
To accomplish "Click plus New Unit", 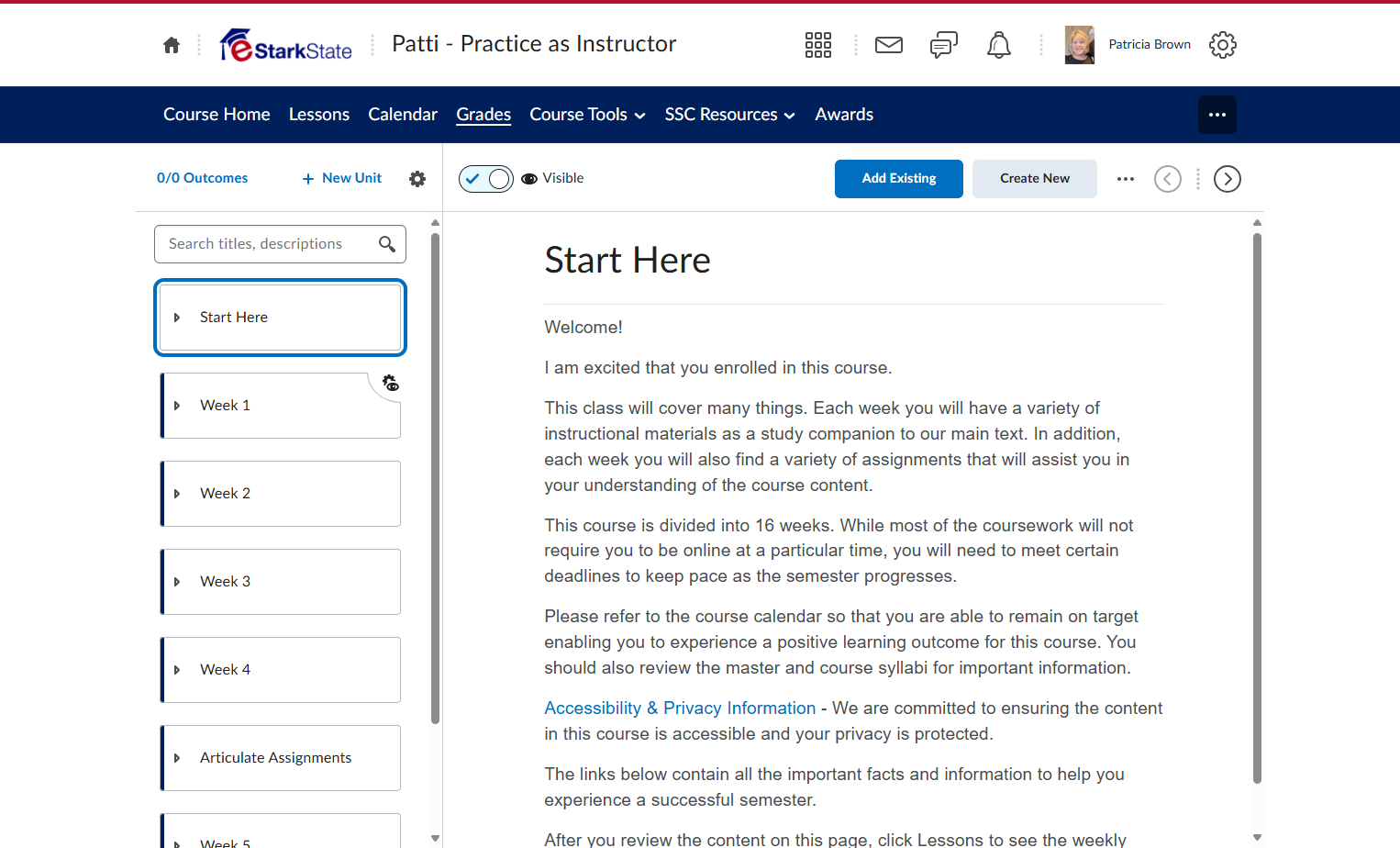I will (x=342, y=178).
